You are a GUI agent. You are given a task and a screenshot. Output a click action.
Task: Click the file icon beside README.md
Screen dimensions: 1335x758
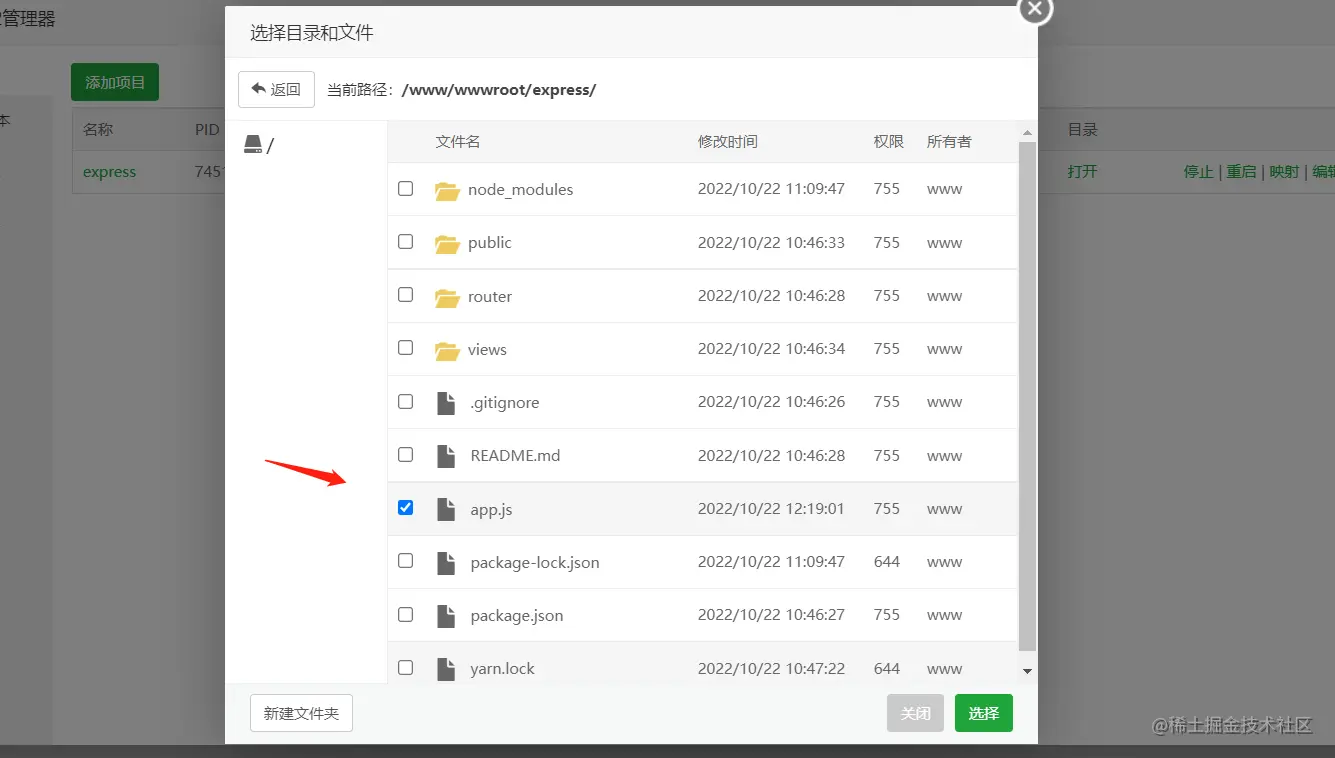click(445, 455)
